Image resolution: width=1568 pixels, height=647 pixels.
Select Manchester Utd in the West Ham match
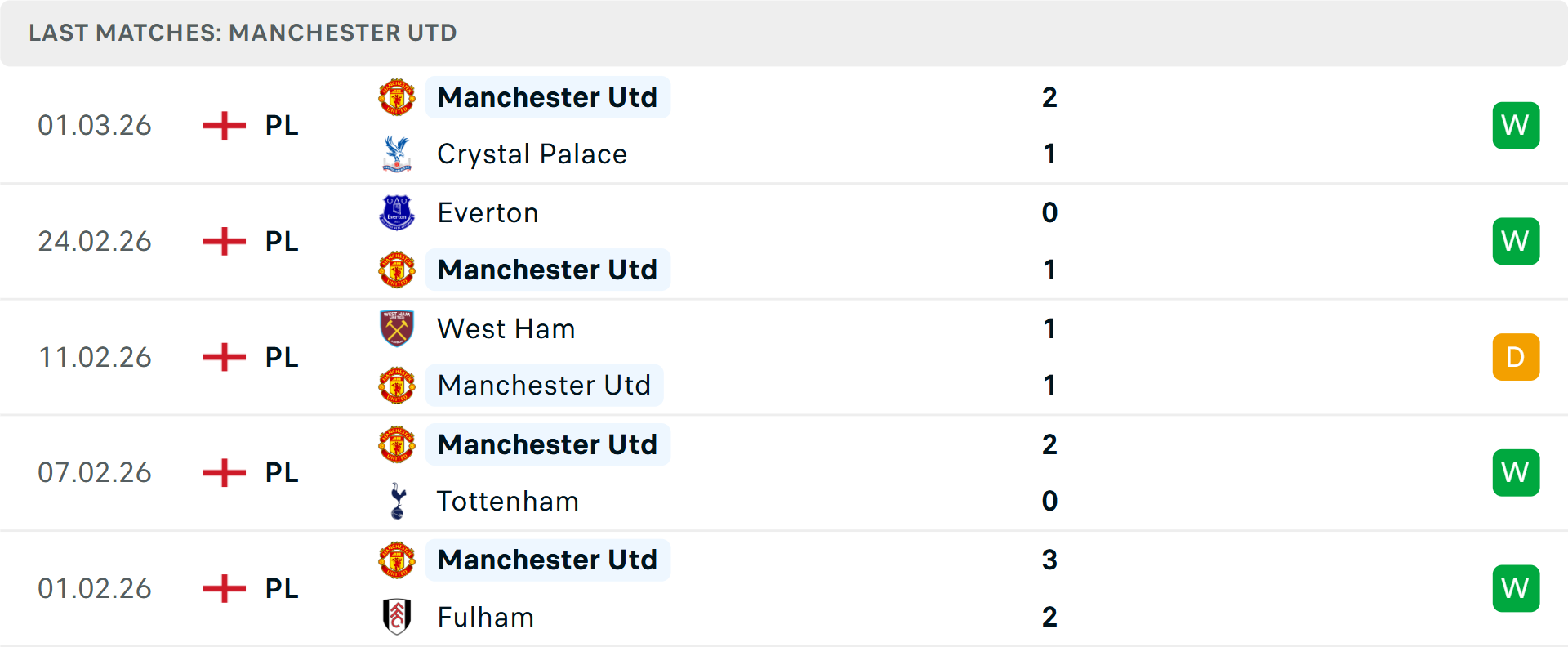[x=544, y=385]
